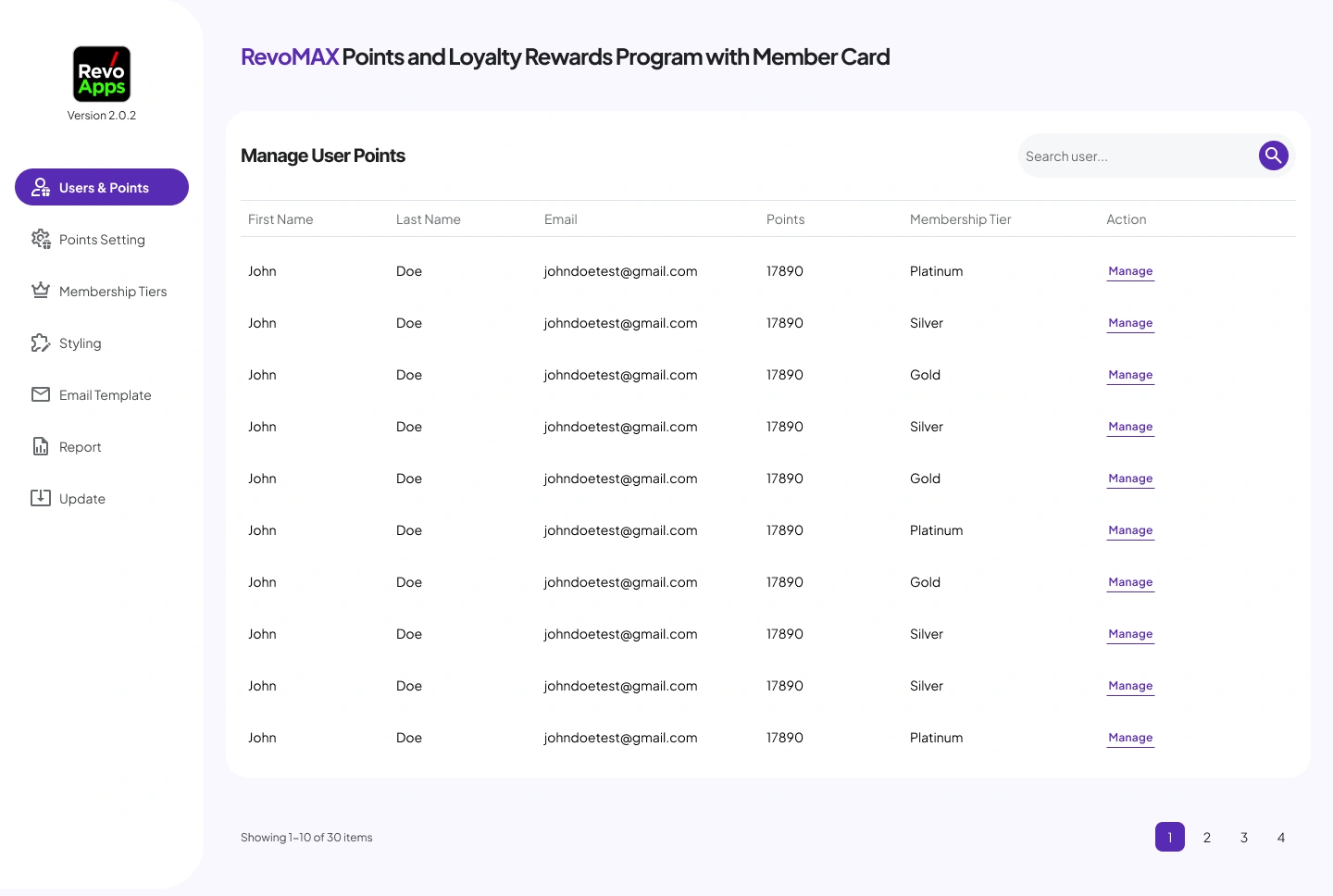This screenshot has height=896, width=1333.
Task: Open the Update page
Action: pyautogui.click(x=102, y=498)
